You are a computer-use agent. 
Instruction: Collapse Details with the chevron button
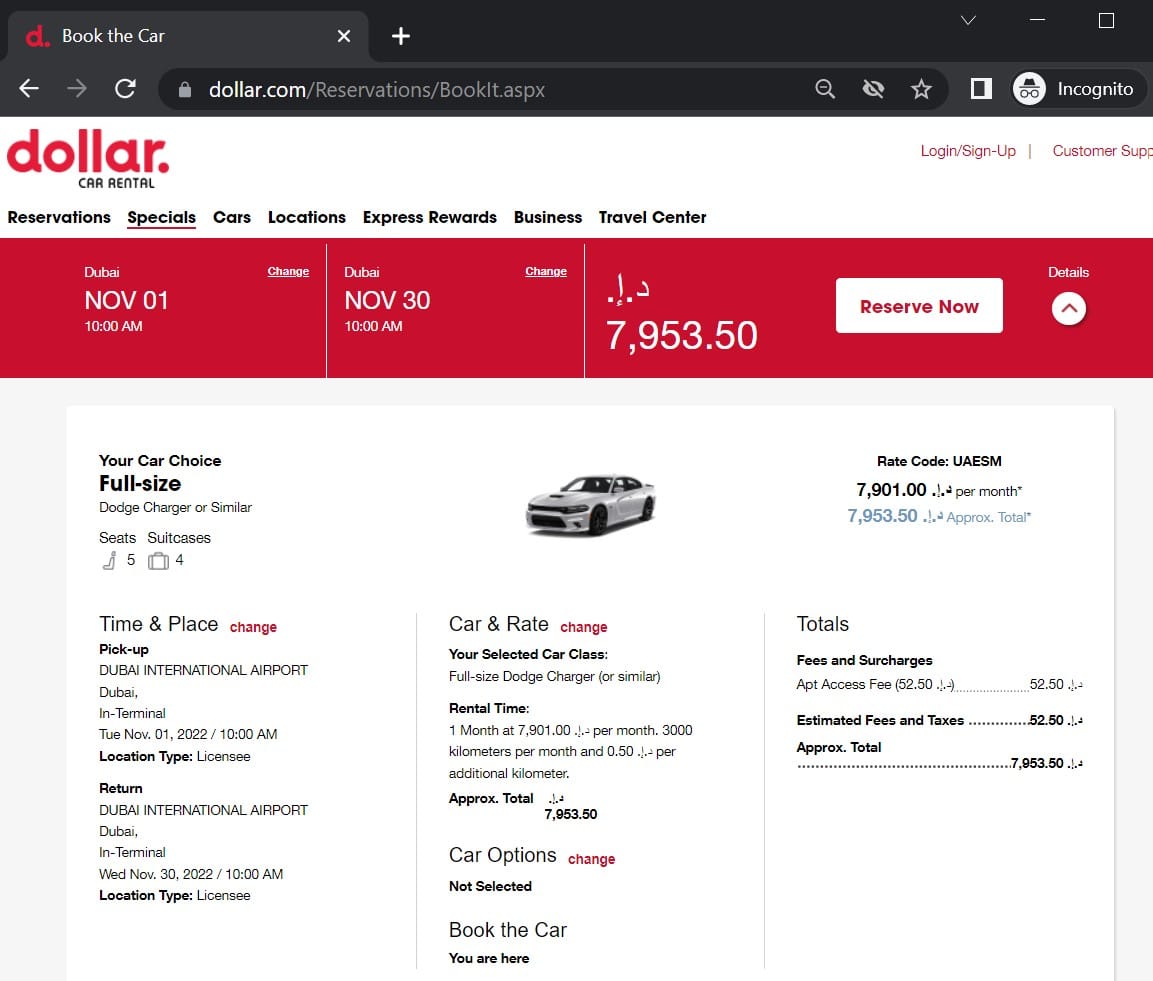click(x=1068, y=308)
